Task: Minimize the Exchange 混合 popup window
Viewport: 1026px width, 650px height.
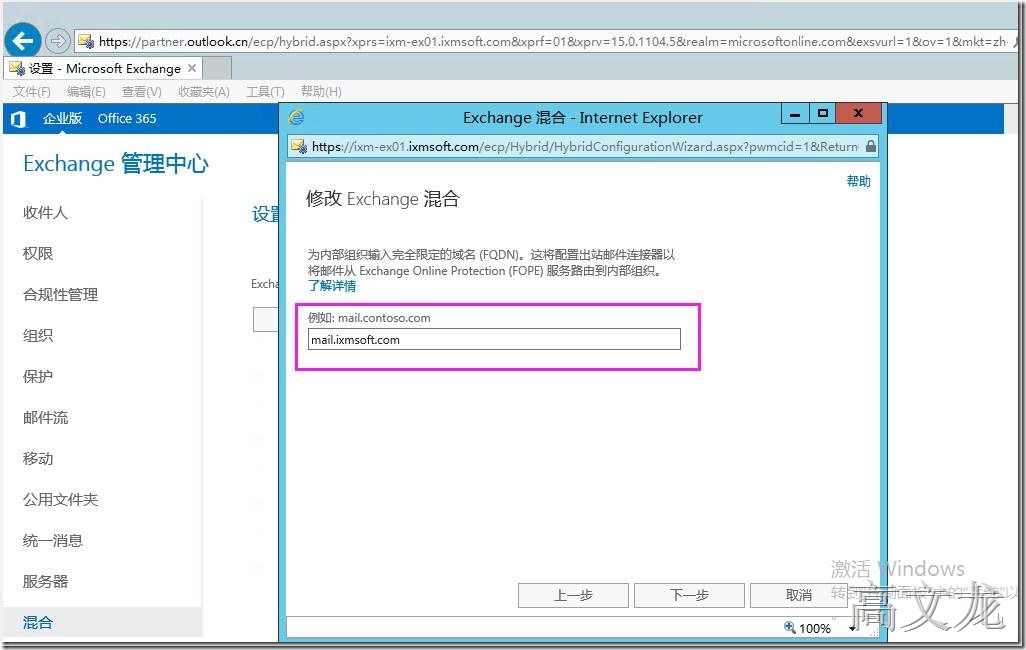Action: tap(795, 114)
